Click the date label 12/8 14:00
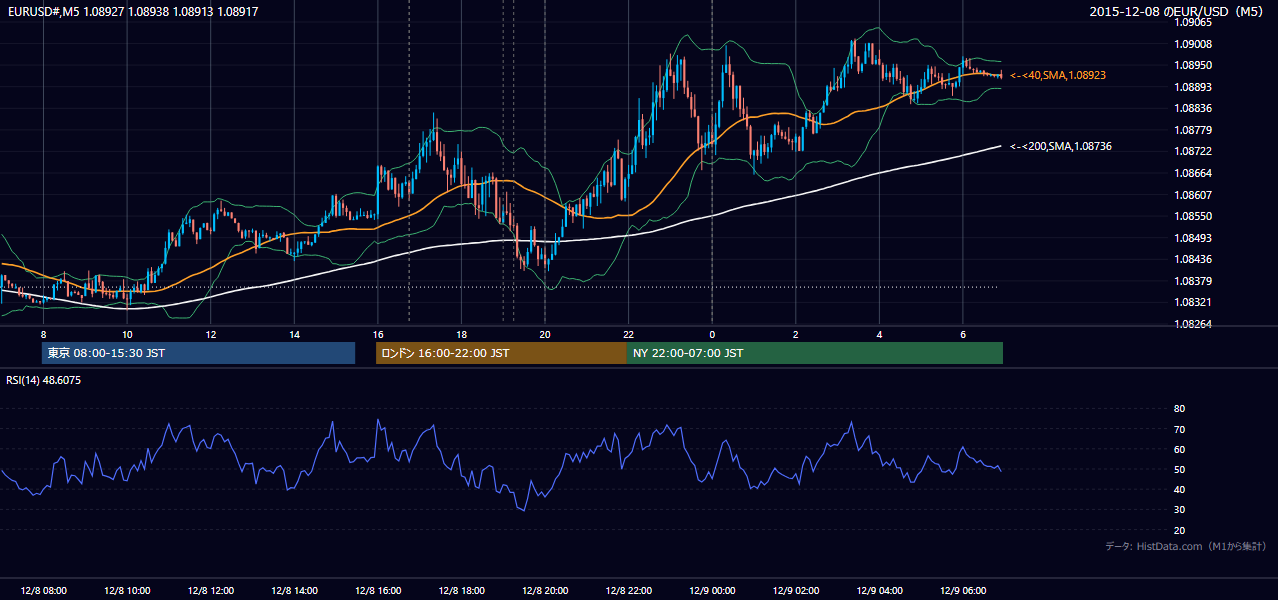 click(x=294, y=591)
